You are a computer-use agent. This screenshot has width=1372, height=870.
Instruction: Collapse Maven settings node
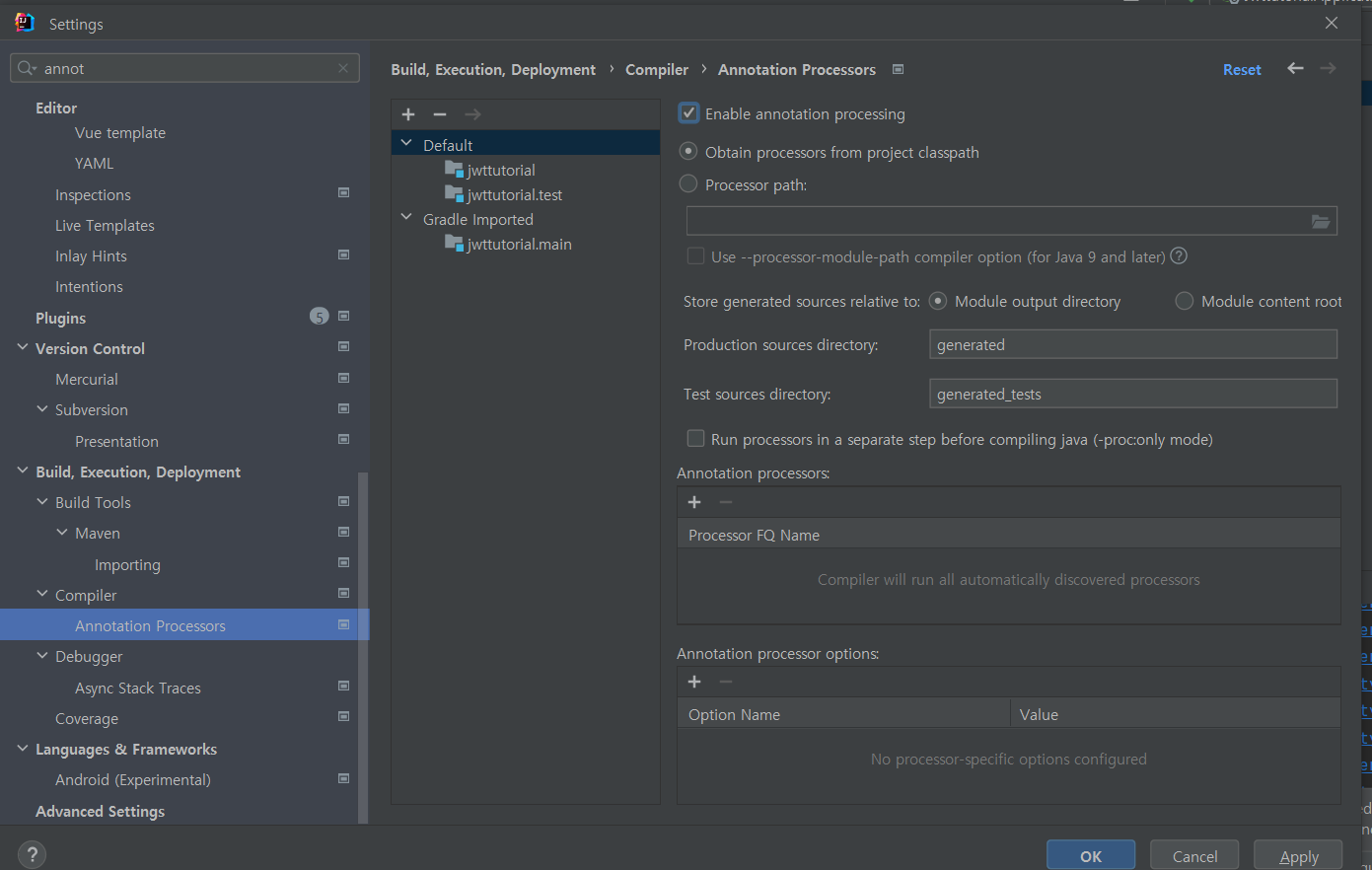click(62, 533)
